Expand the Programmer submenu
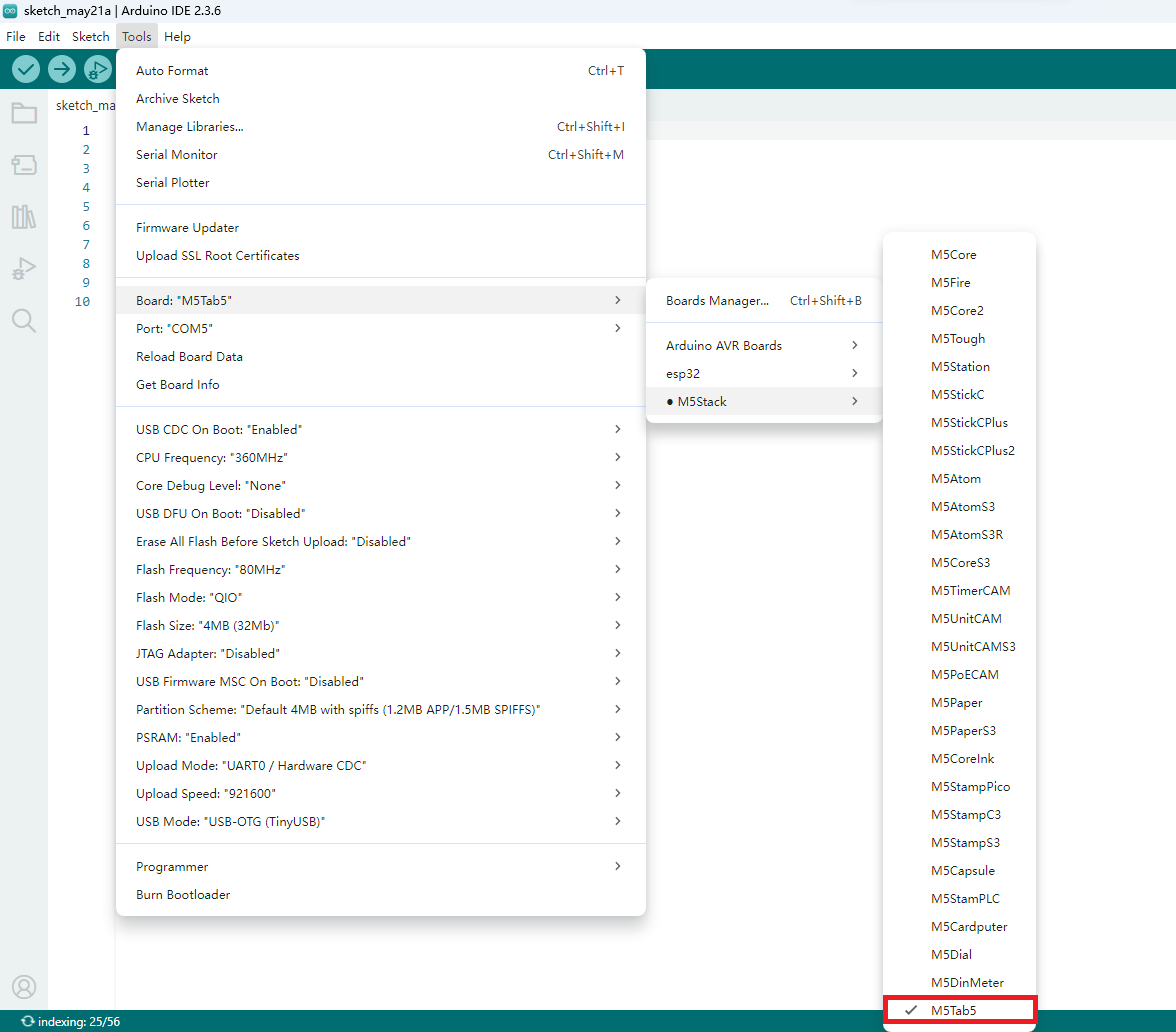 point(381,866)
